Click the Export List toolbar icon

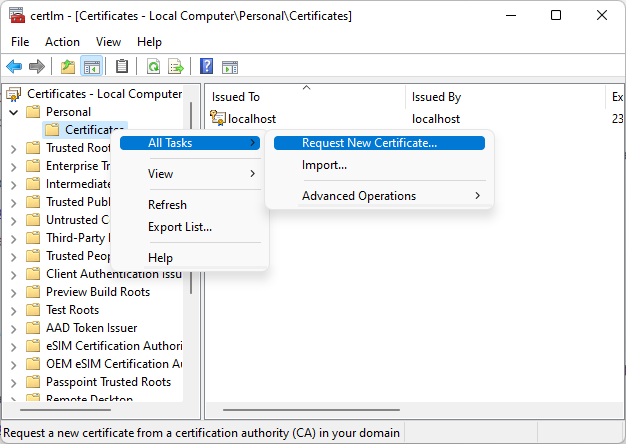176,67
